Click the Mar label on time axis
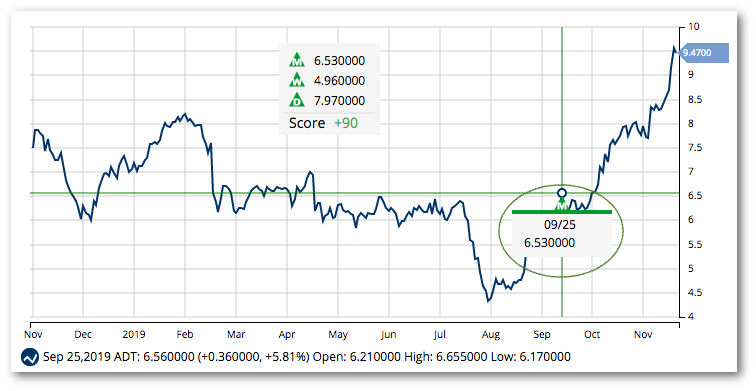Viewport: 756px width, 391px height. click(x=236, y=335)
